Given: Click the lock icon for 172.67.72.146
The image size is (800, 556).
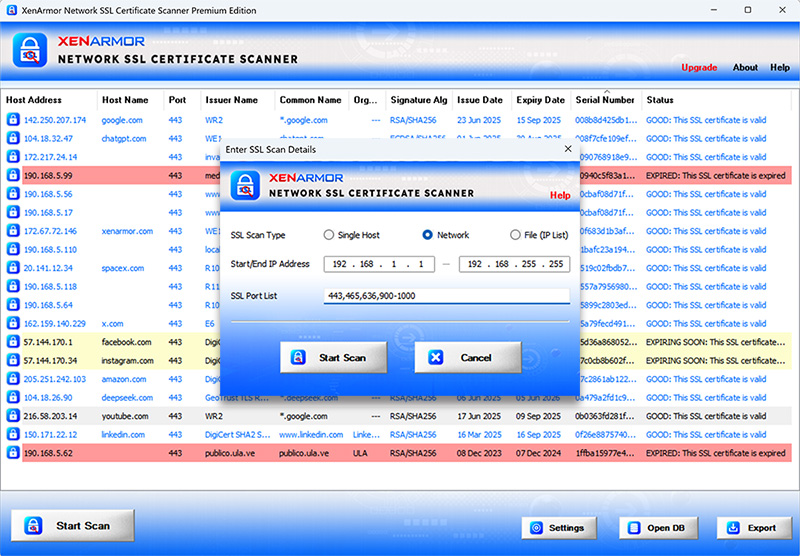Looking at the screenshot, I should (x=13, y=231).
